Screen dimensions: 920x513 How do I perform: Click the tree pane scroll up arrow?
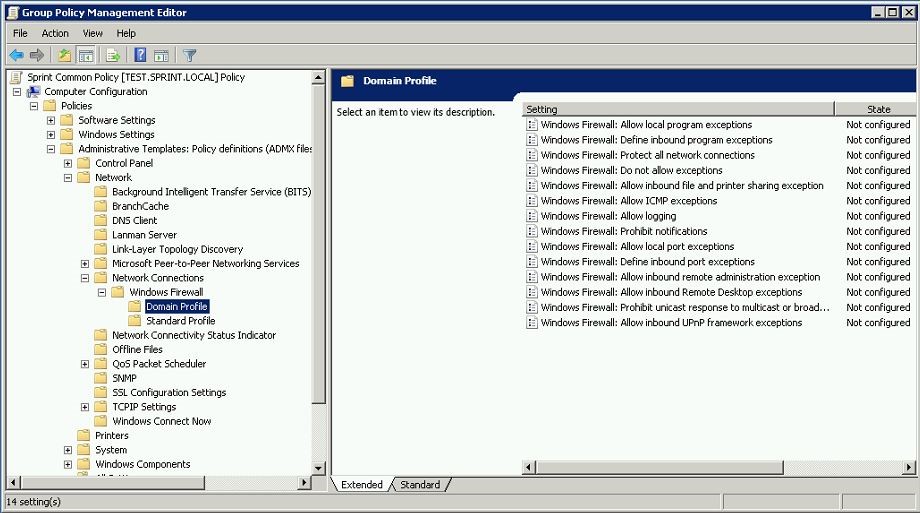[319, 77]
